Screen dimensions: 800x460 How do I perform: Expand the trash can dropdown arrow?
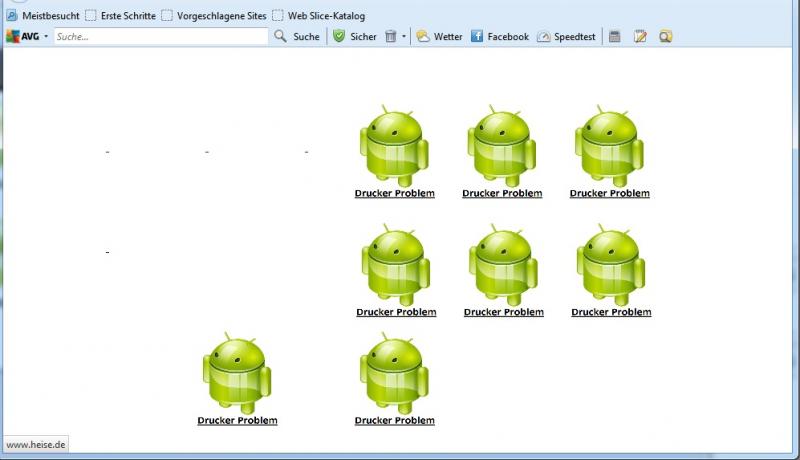point(404,37)
